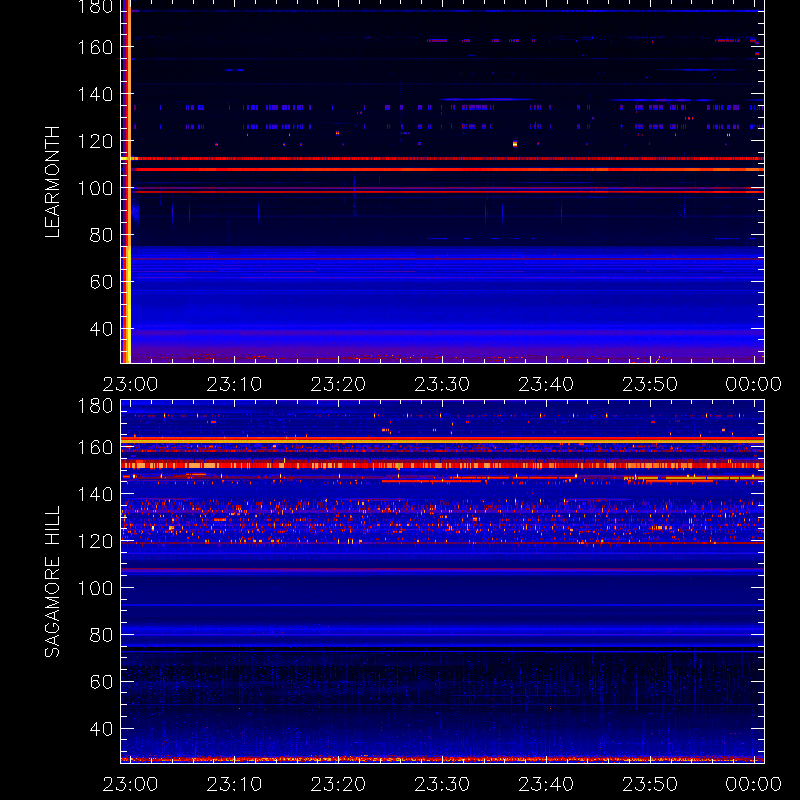Screen dimensions: 800x800
Task: Click the 23:20 time label under the Learmonth plot
Action: tap(338, 384)
